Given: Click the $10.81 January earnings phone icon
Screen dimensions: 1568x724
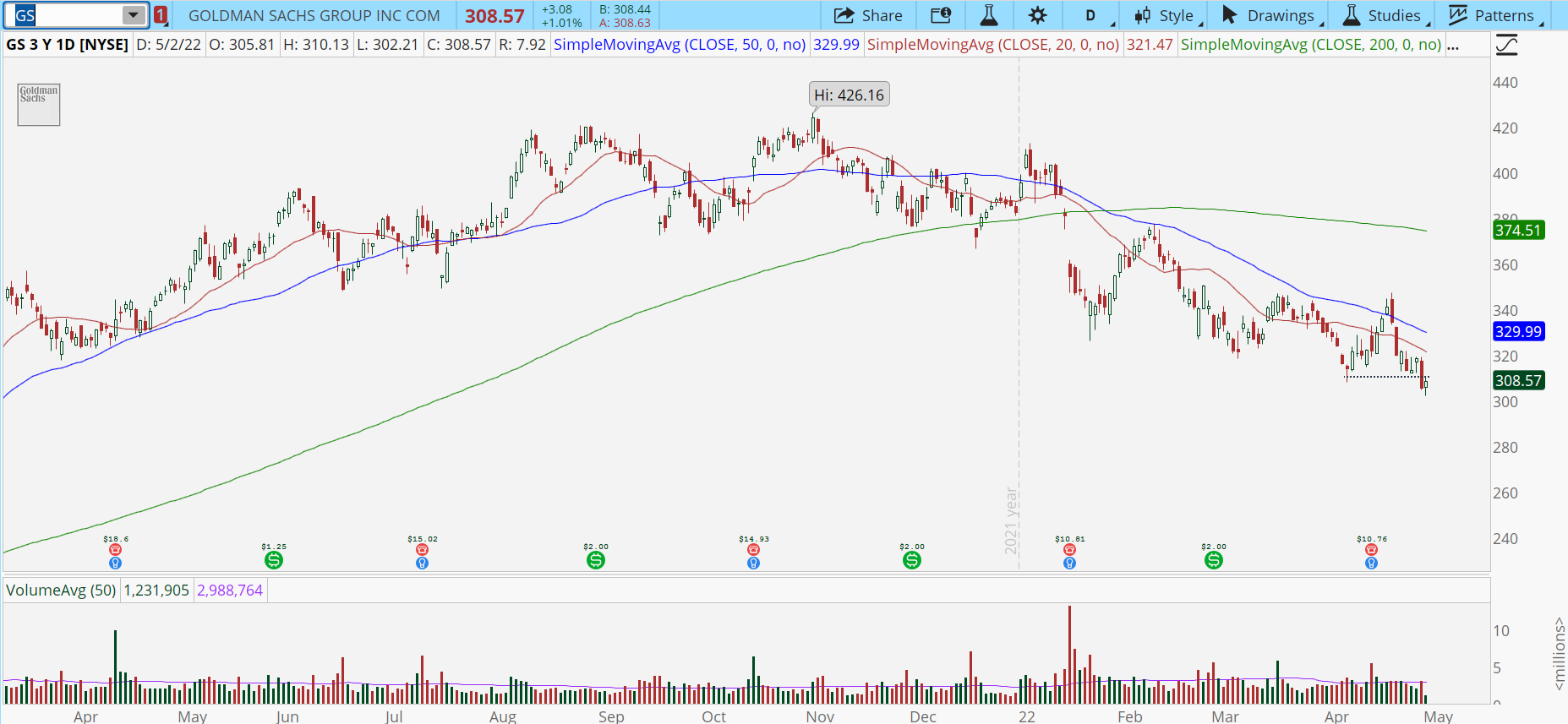Looking at the screenshot, I should pos(1069,550).
